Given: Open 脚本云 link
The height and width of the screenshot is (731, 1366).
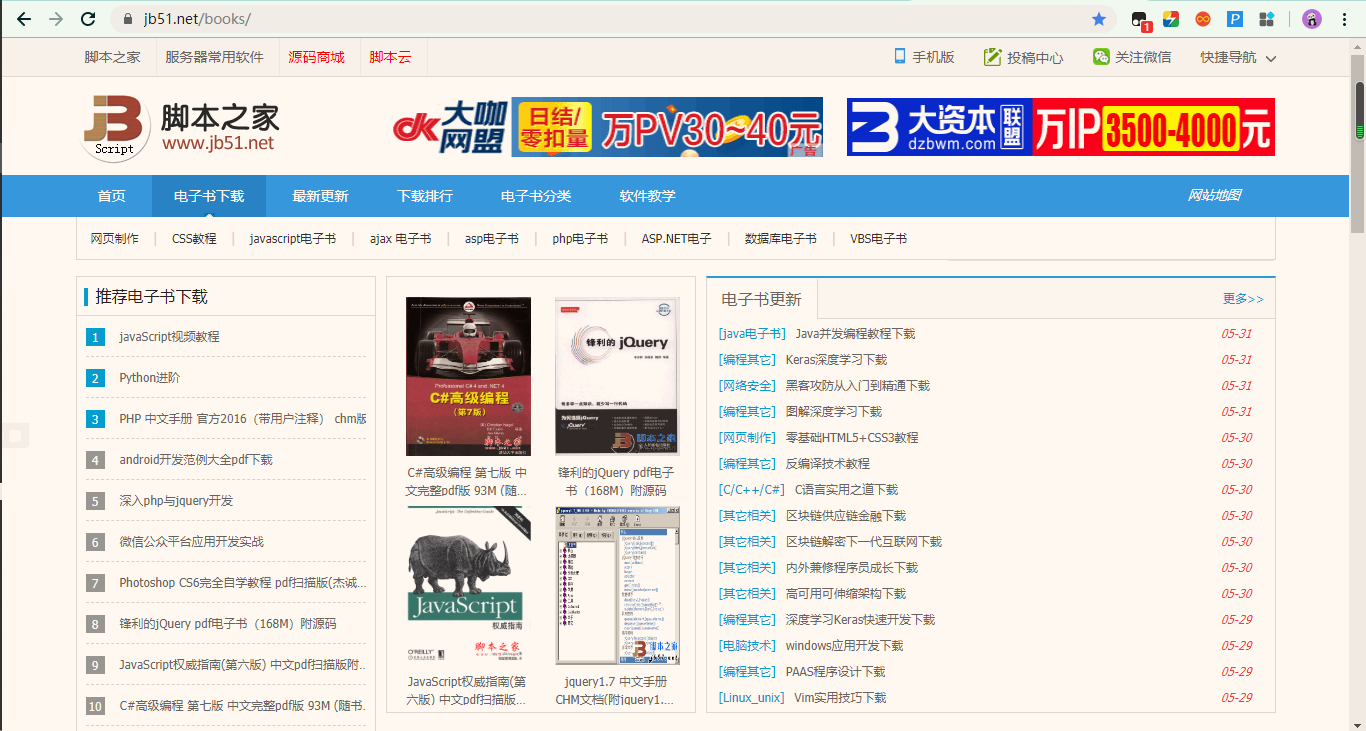Looking at the screenshot, I should pos(390,57).
